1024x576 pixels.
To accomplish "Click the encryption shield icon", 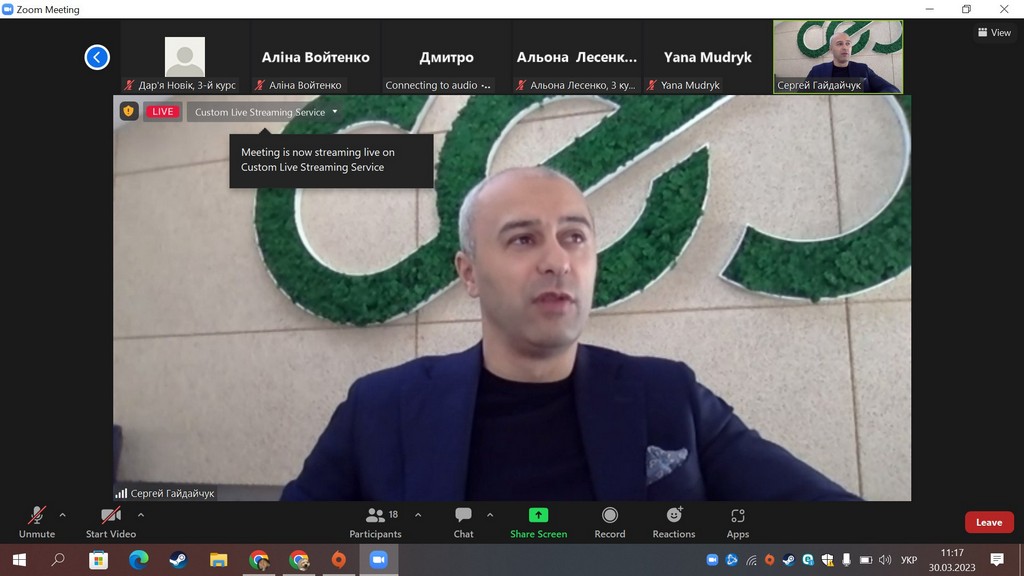I will point(129,111).
